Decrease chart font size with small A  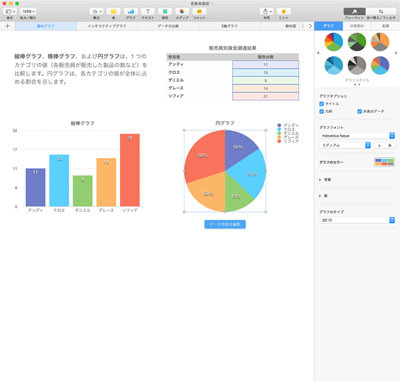pos(379,145)
